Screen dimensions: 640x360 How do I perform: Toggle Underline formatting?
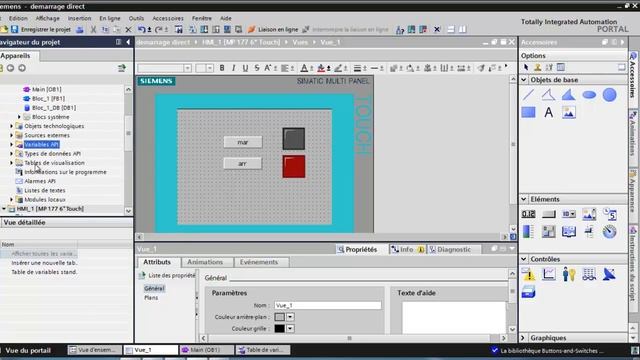point(245,68)
